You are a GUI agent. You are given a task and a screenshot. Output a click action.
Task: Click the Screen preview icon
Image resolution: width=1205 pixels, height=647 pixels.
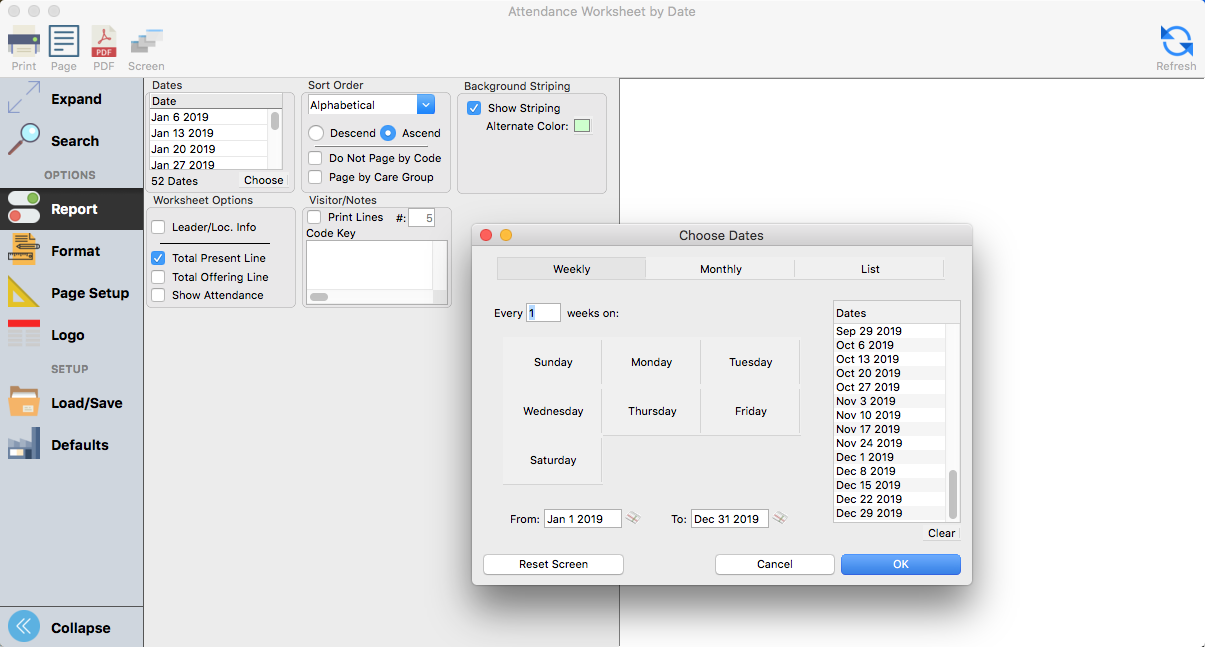click(146, 42)
